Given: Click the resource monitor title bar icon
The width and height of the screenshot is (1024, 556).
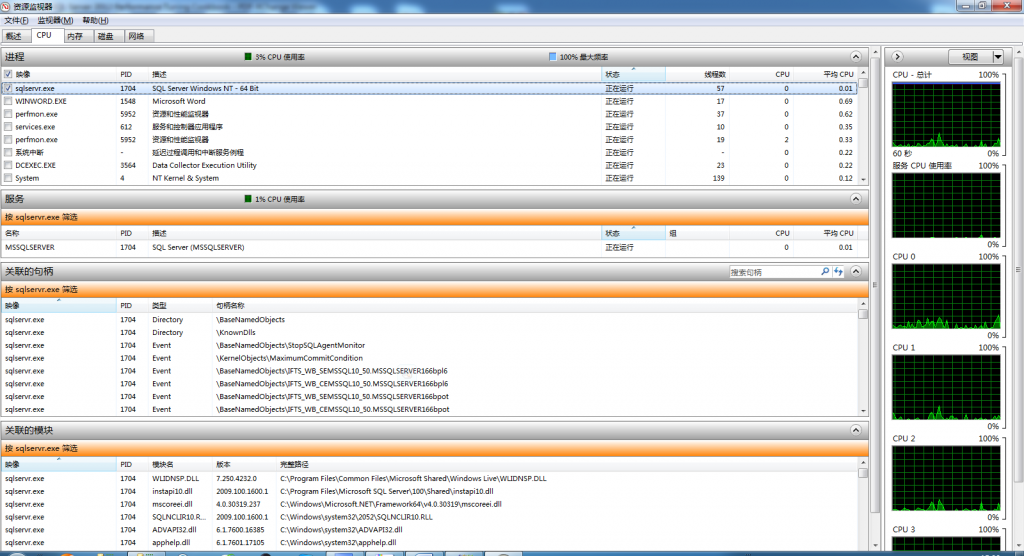Looking at the screenshot, I should [6, 6].
